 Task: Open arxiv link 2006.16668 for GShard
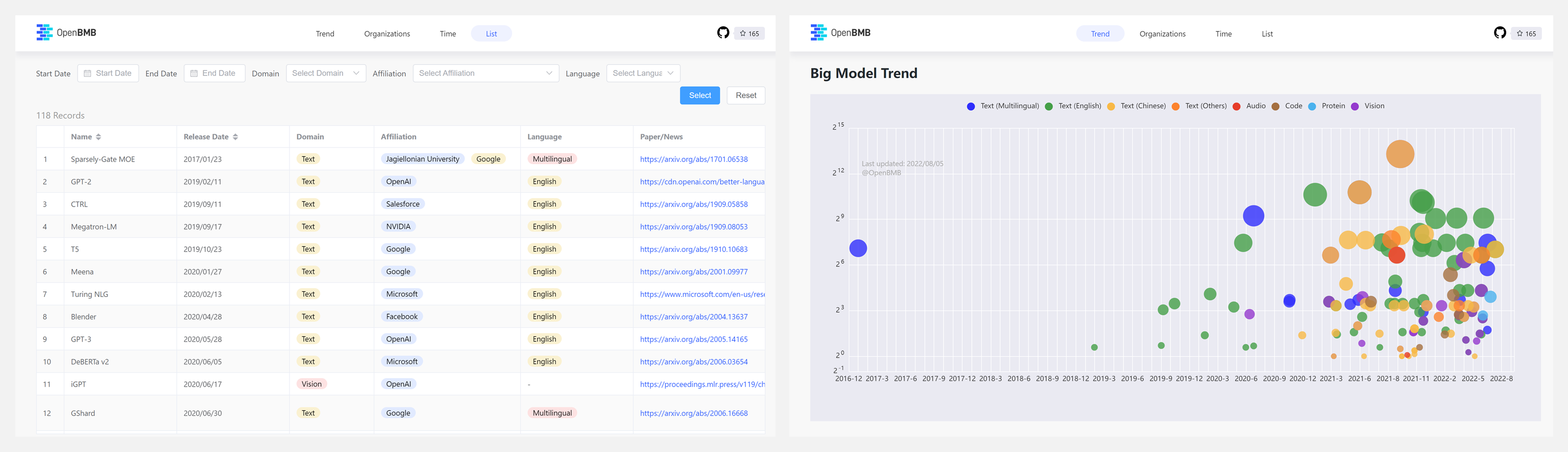tap(694, 413)
